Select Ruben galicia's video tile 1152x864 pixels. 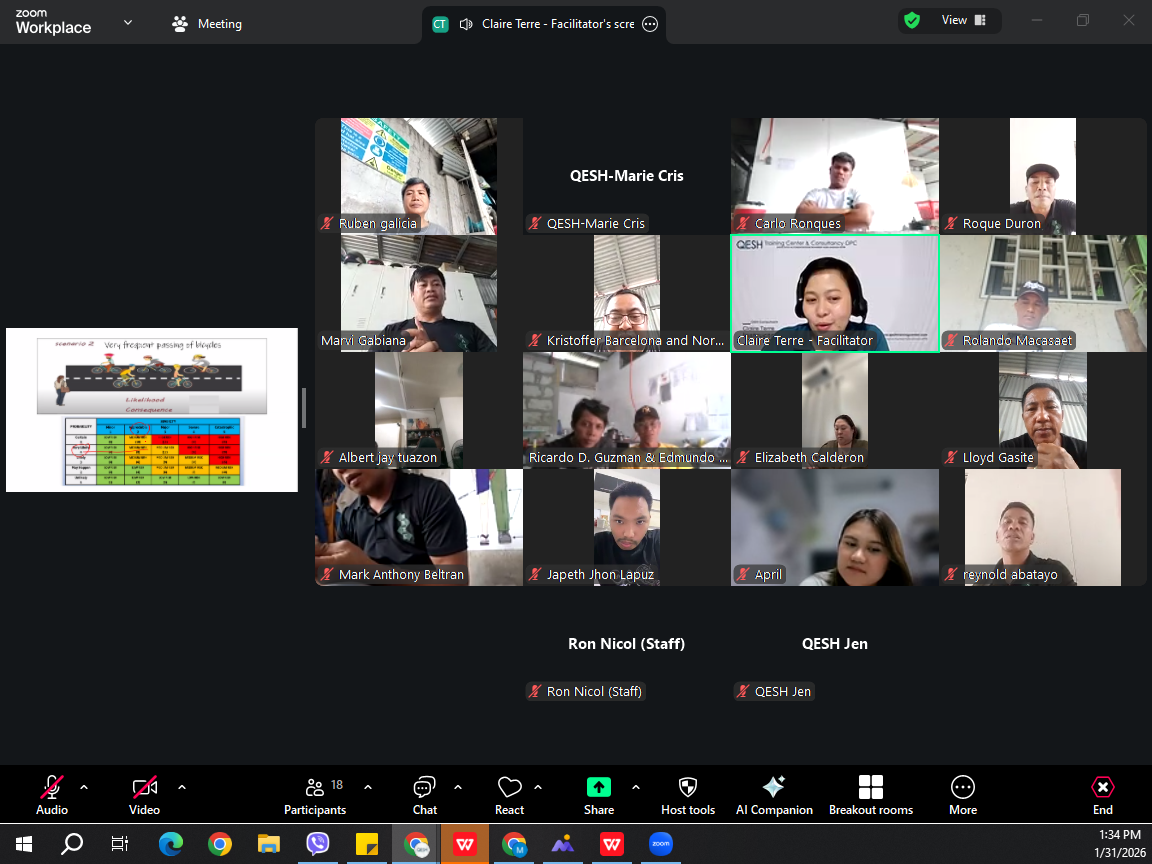pos(419,176)
